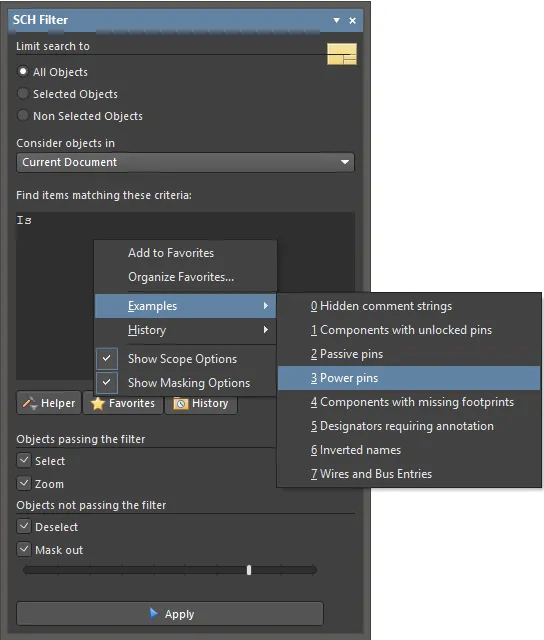Expand the History submenu
Image resolution: width=544 pixels, height=640 pixels.
tap(185, 330)
